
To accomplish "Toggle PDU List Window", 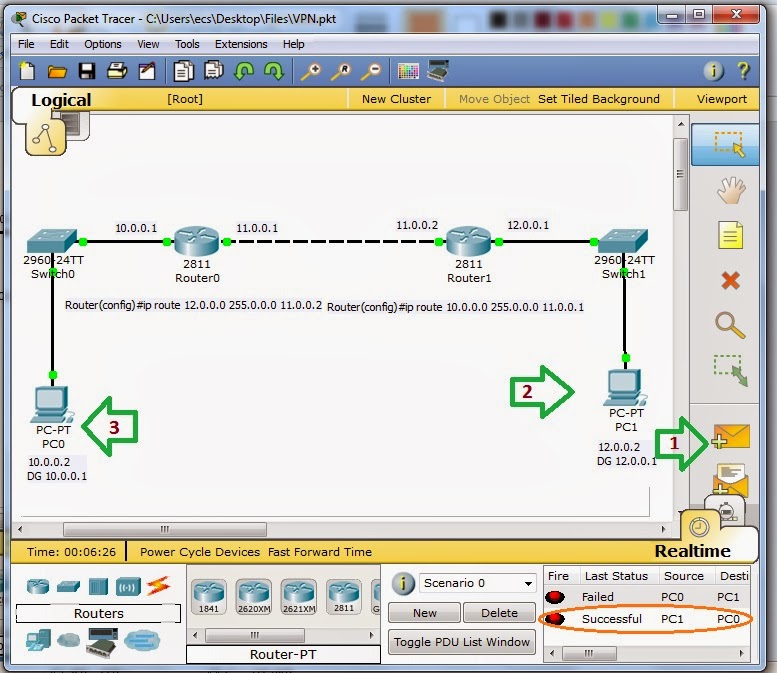I will coord(461,642).
